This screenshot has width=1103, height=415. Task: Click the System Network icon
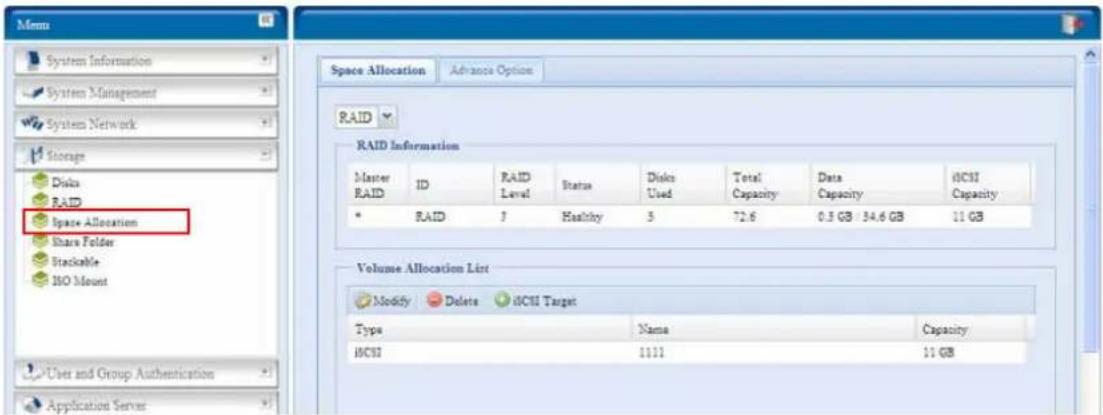pyautogui.click(x=32, y=124)
